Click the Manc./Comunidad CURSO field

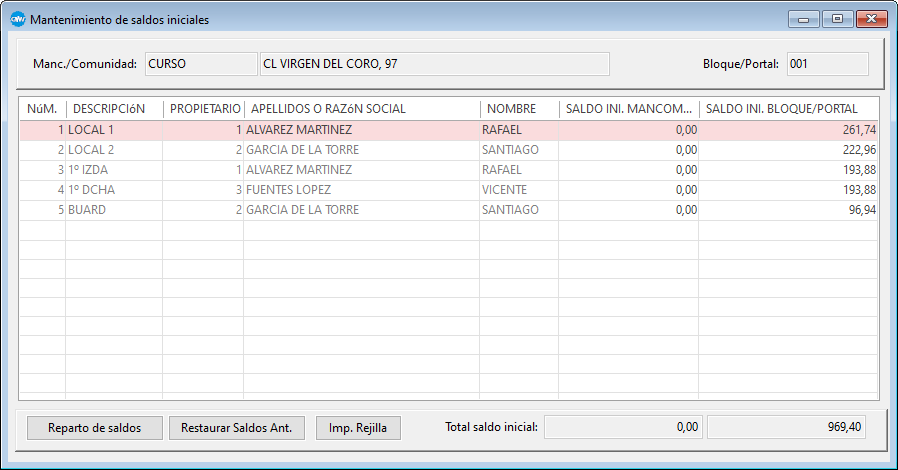[200, 64]
